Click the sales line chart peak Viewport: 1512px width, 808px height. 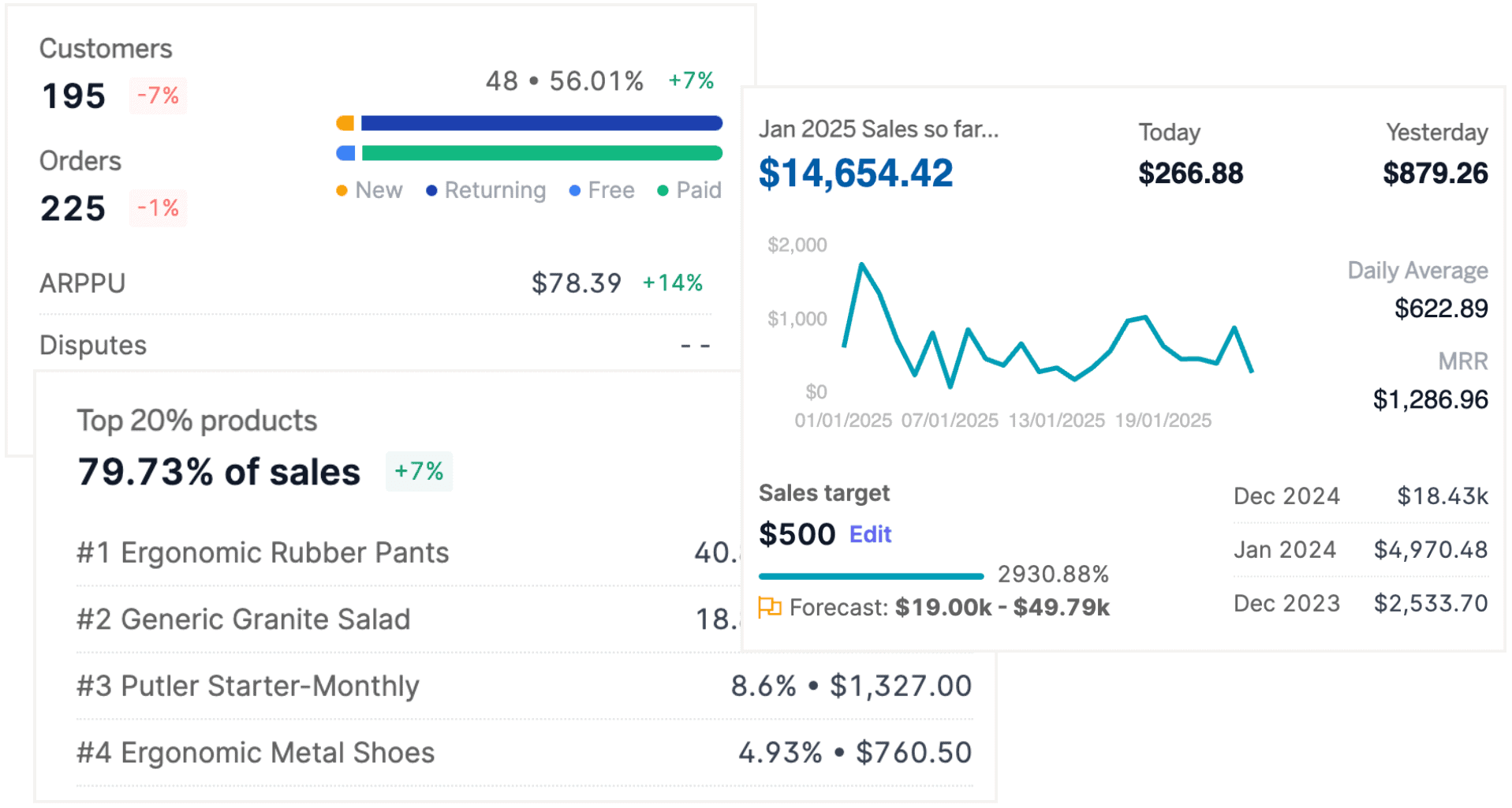861,265
